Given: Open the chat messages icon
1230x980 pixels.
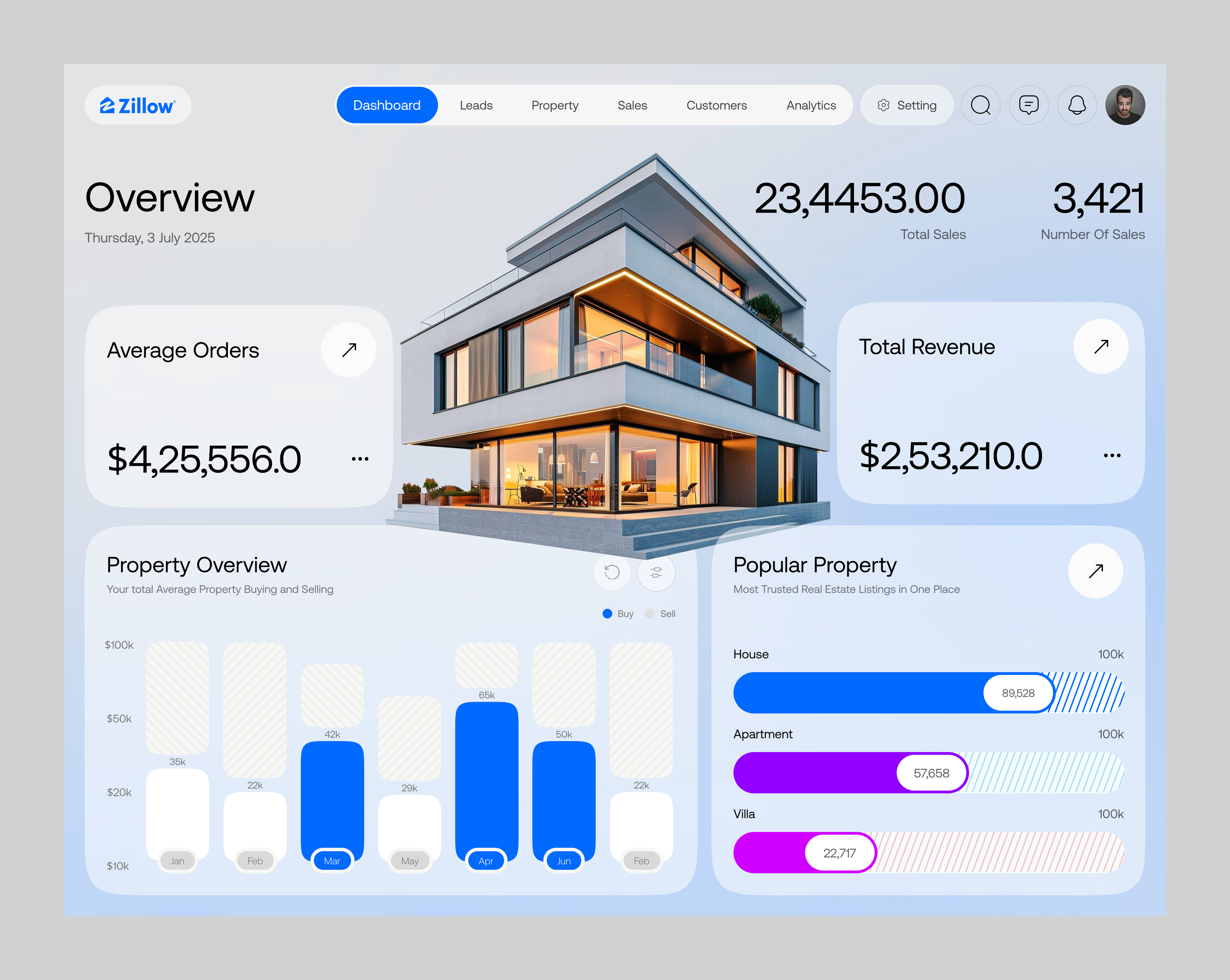Looking at the screenshot, I should point(1029,105).
